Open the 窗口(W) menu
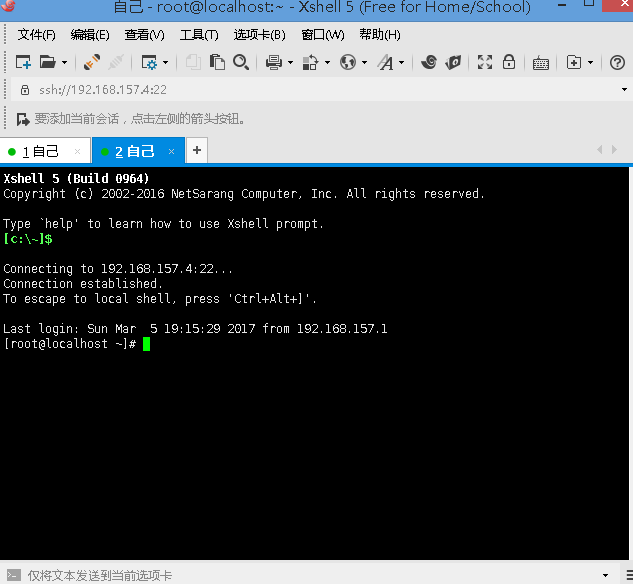Image resolution: width=633 pixels, height=584 pixels. pyautogui.click(x=323, y=35)
